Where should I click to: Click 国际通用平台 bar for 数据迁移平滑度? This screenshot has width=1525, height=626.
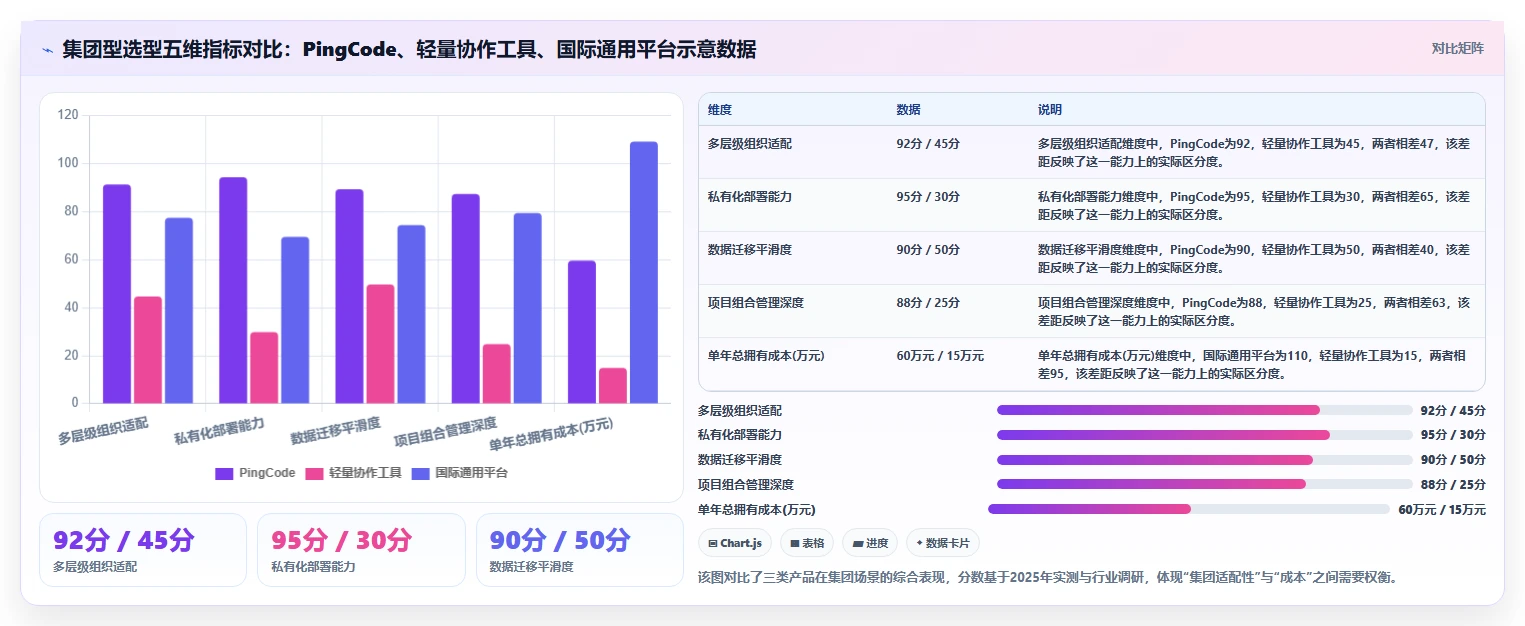click(411, 314)
